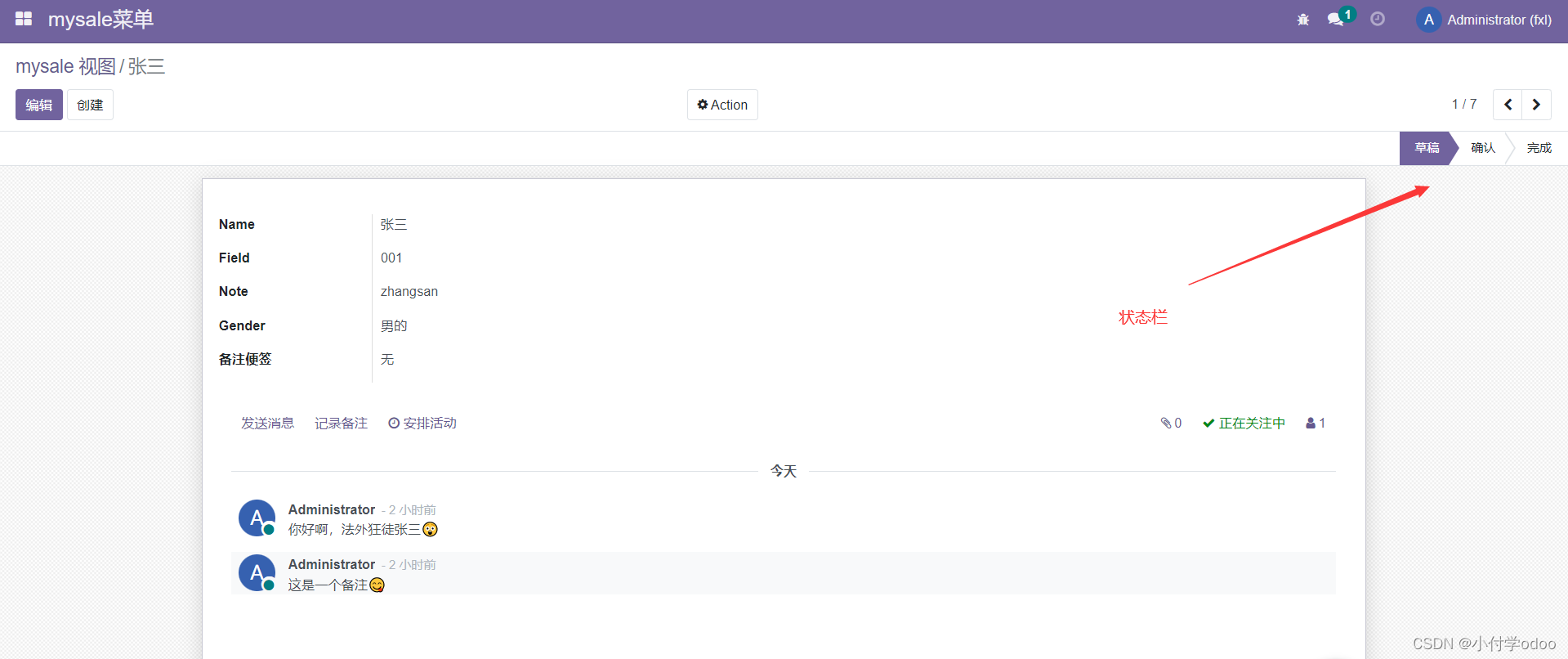The width and height of the screenshot is (1568, 659).
Task: Click the note text 这是一个备注
Action: 328,585
